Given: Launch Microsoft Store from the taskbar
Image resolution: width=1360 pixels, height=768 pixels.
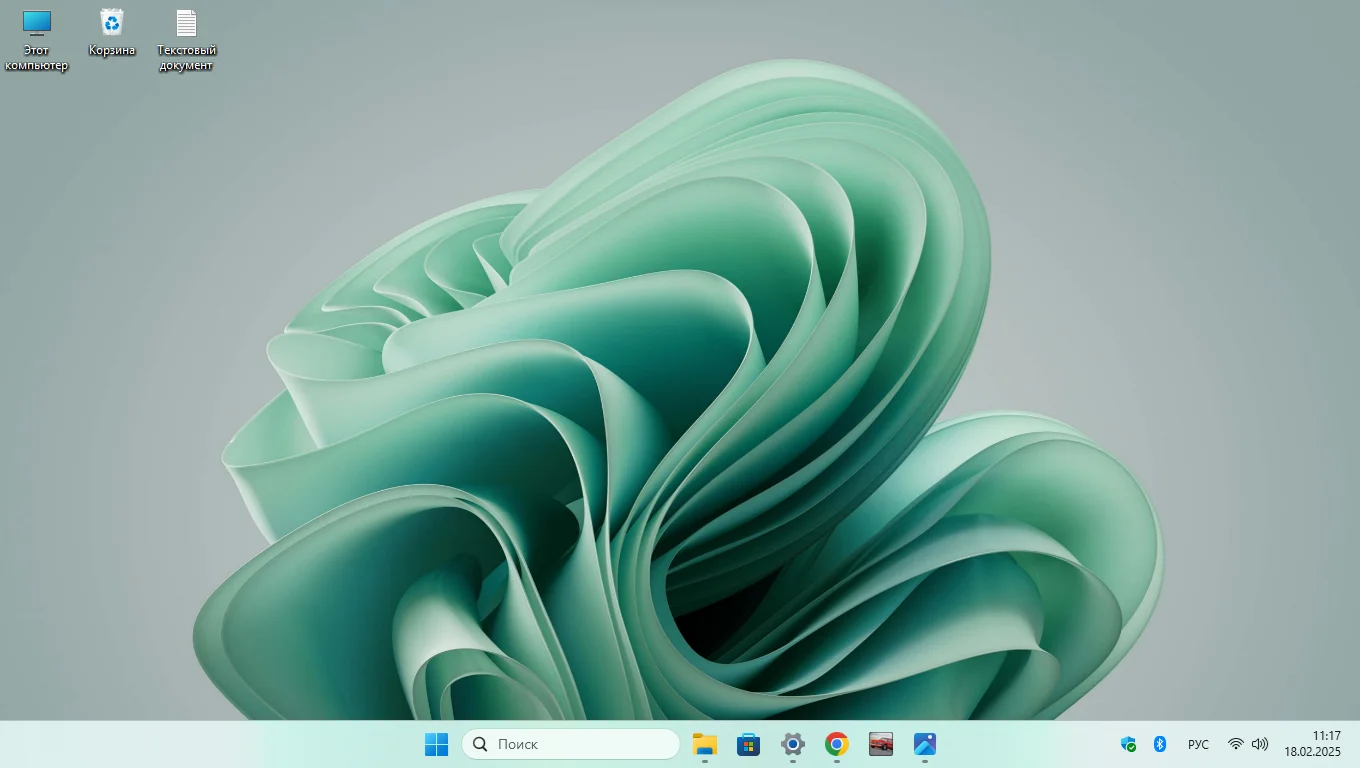Looking at the screenshot, I should tap(749, 744).
